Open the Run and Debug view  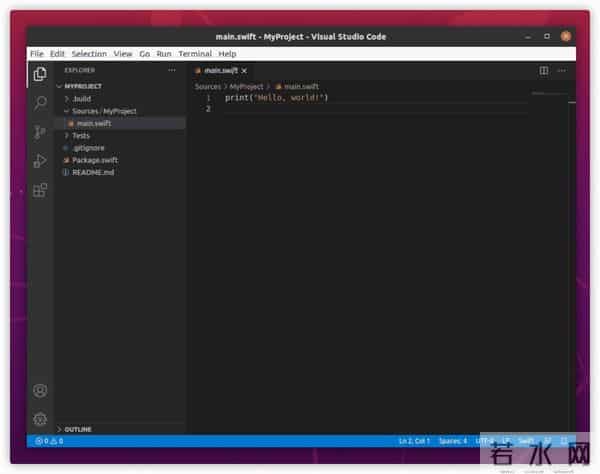[x=40, y=160]
